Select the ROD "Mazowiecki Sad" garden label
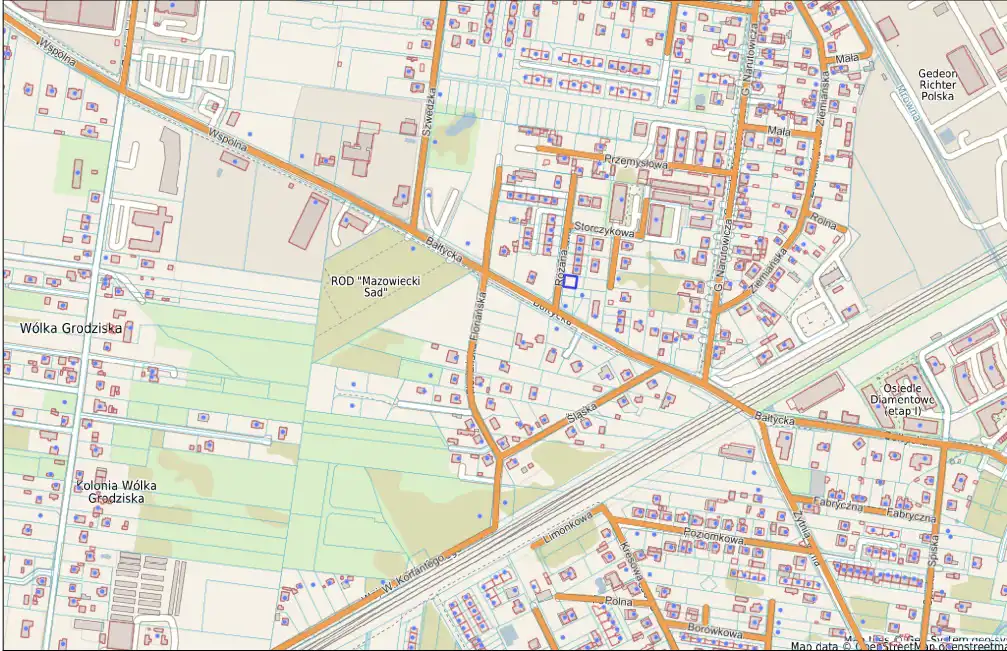 click(375, 287)
